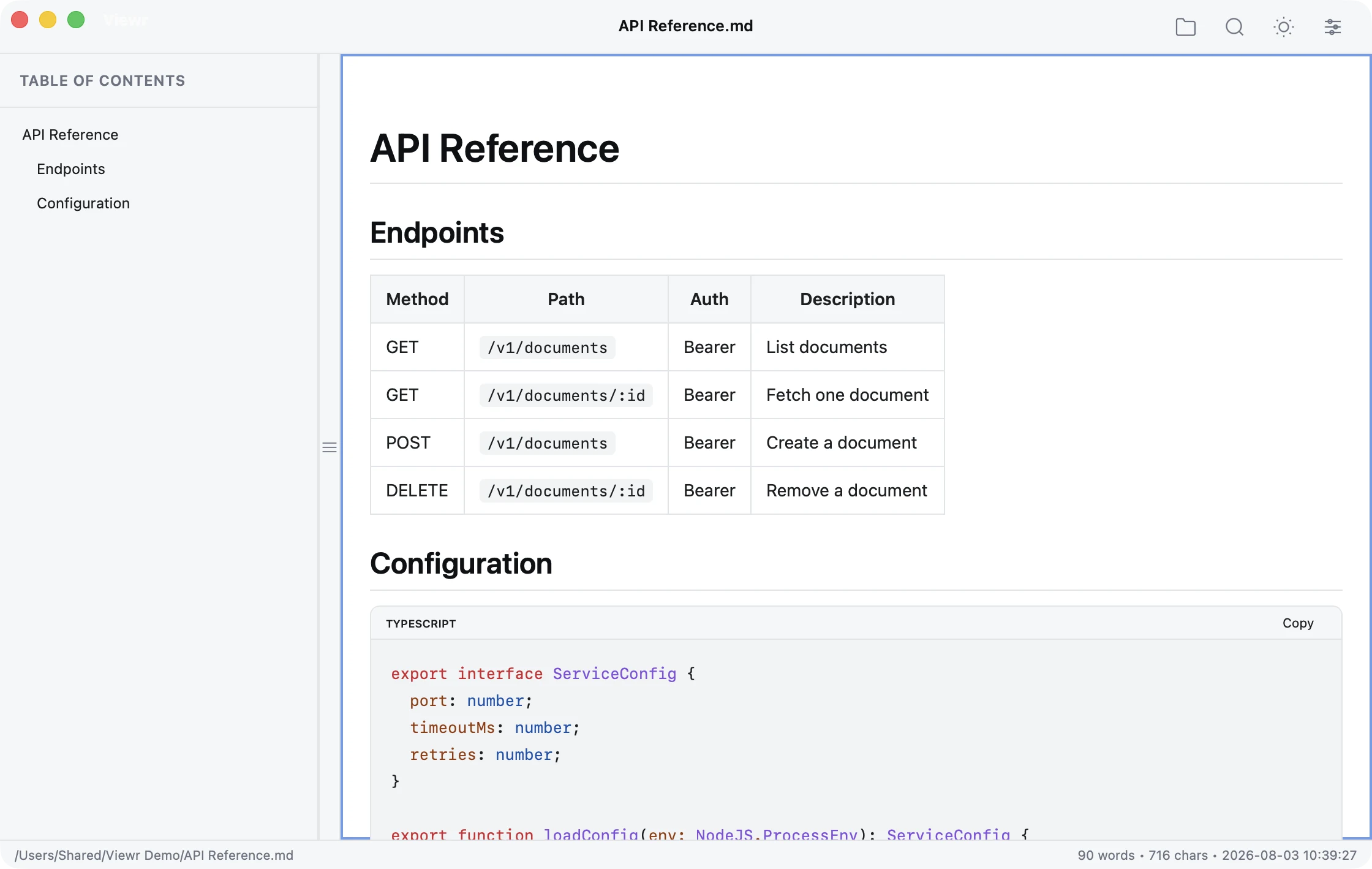Viewport: 1372px width, 869px height.
Task: Click the path in the Create a document row
Action: (x=548, y=443)
